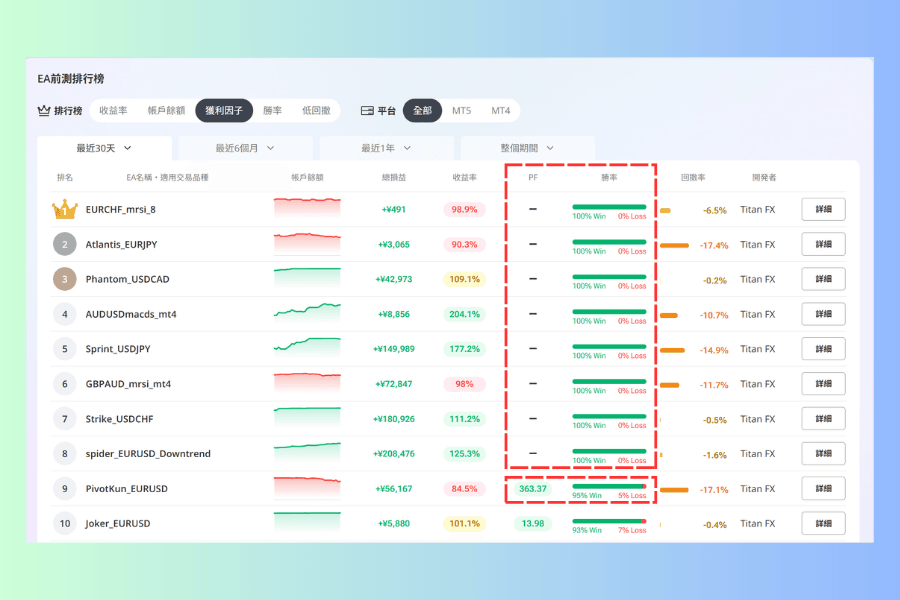Image resolution: width=900 pixels, height=600 pixels.
Task: Click the EURCHF_mrsi_8 balance chart thumbnail
Action: coord(307,208)
